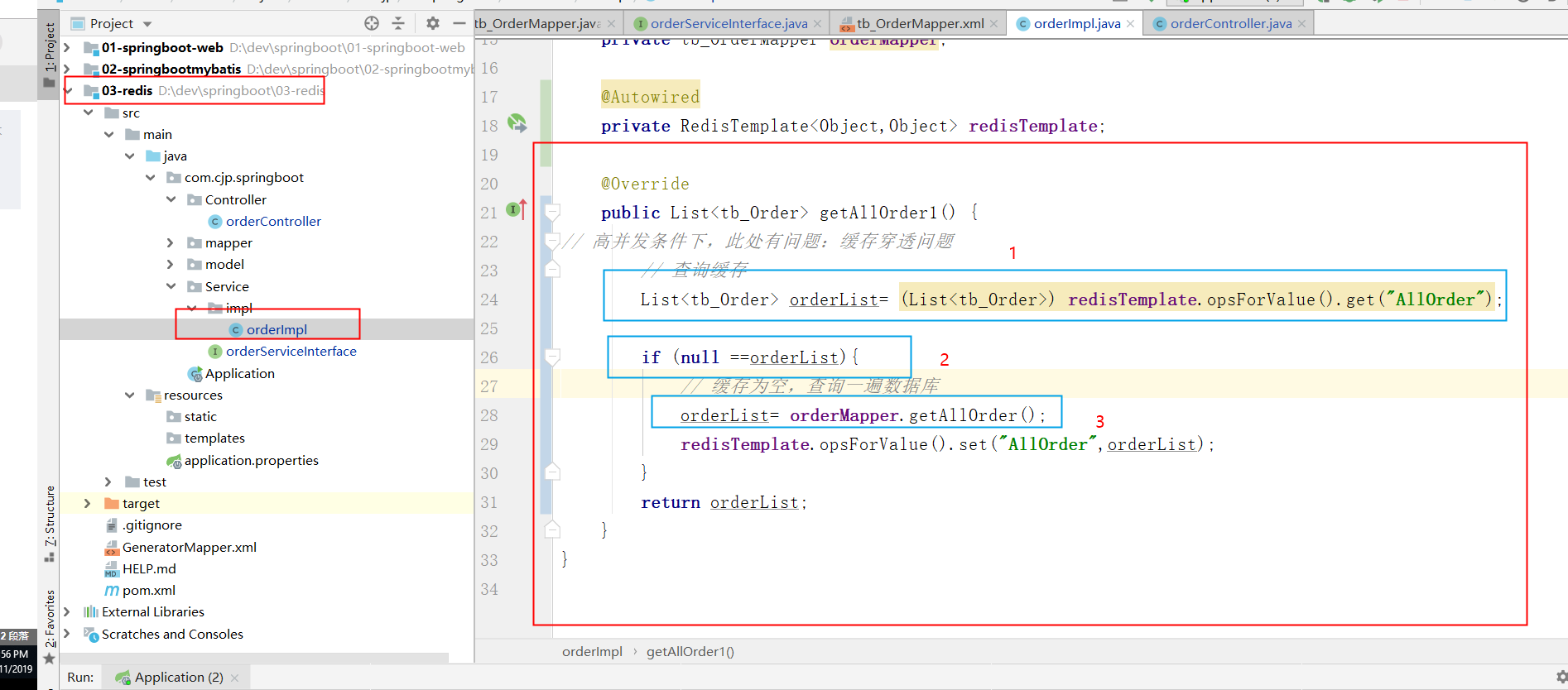Close the orderServiceInterface.java tab
1568x690 pixels.
coord(818,24)
